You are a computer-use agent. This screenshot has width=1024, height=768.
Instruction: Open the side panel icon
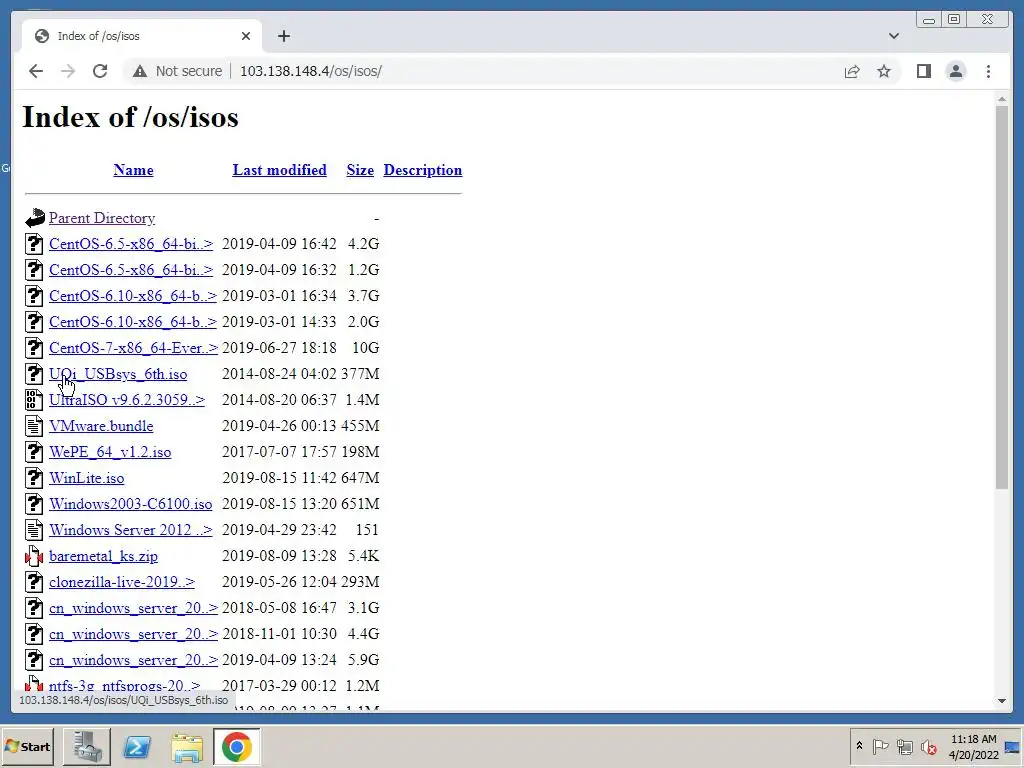pyautogui.click(x=923, y=71)
